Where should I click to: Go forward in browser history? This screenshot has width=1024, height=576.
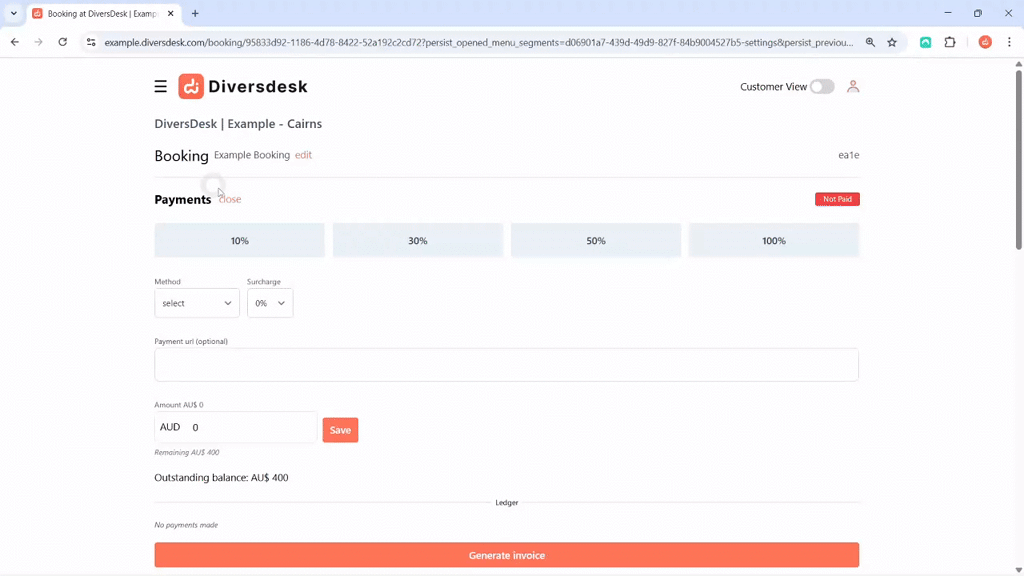(x=39, y=42)
